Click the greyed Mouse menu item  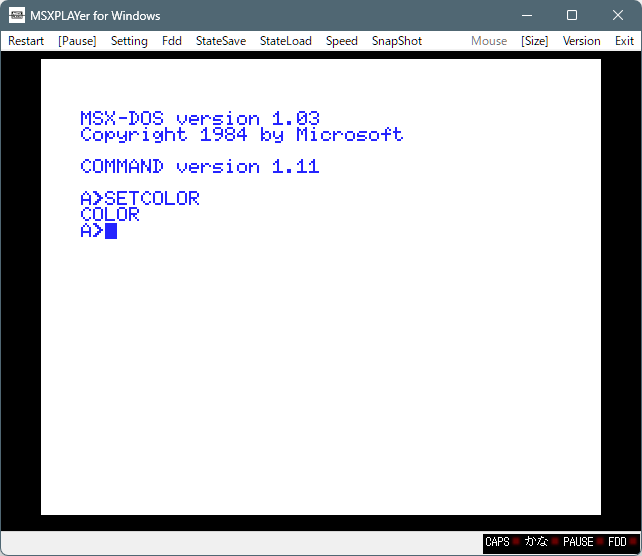pos(489,41)
